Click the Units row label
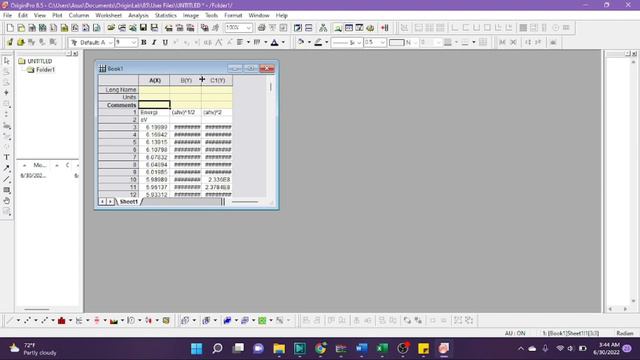 tap(118, 97)
